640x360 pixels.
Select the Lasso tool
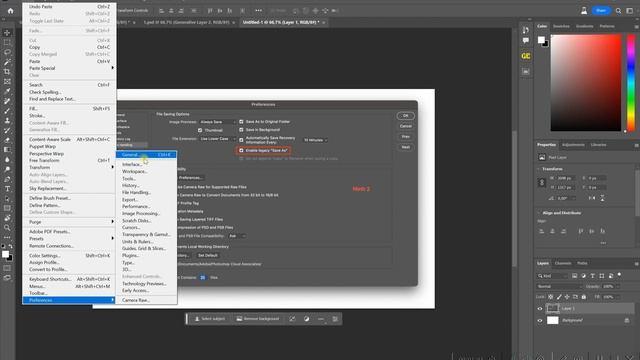tap(7, 52)
